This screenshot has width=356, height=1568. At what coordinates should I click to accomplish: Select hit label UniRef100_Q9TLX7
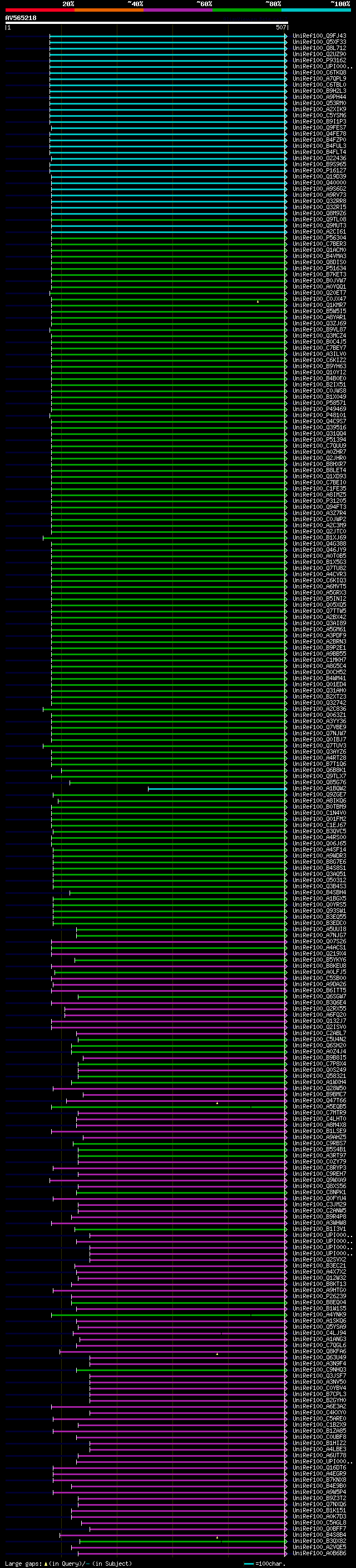319,776
